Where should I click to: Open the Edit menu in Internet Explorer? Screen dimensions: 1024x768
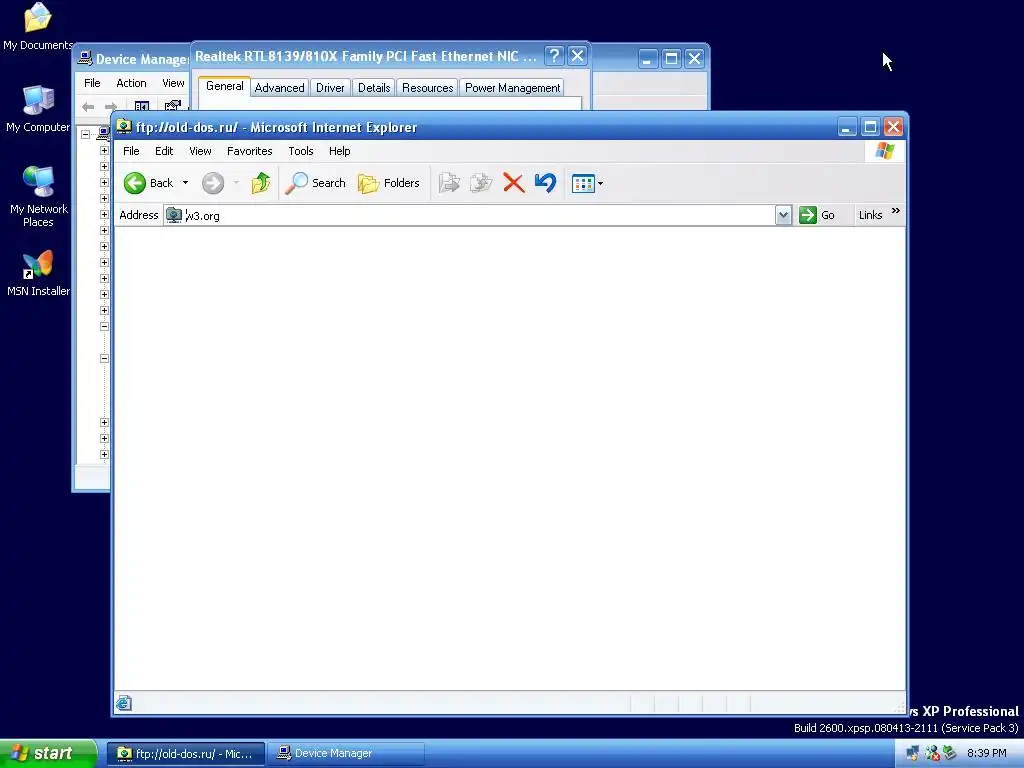[x=164, y=151]
